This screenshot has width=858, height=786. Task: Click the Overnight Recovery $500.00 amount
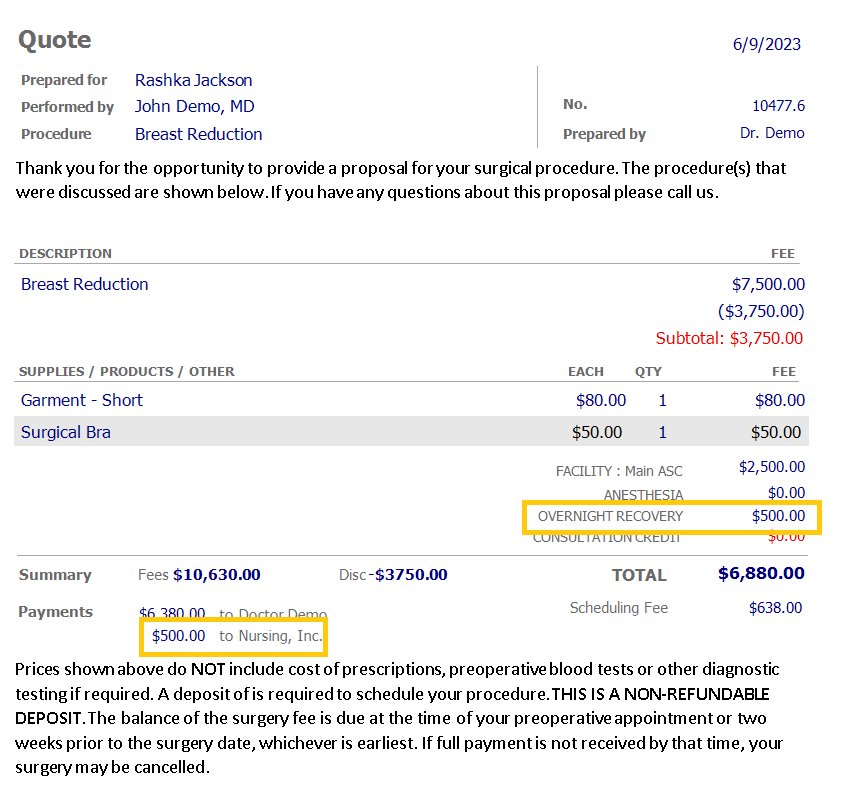pyautogui.click(x=778, y=516)
